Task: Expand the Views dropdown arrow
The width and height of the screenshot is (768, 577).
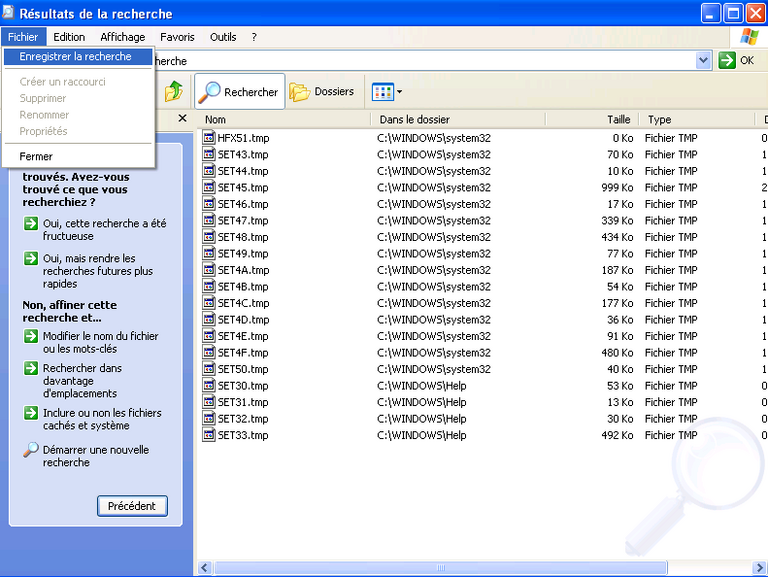Action: point(400,92)
